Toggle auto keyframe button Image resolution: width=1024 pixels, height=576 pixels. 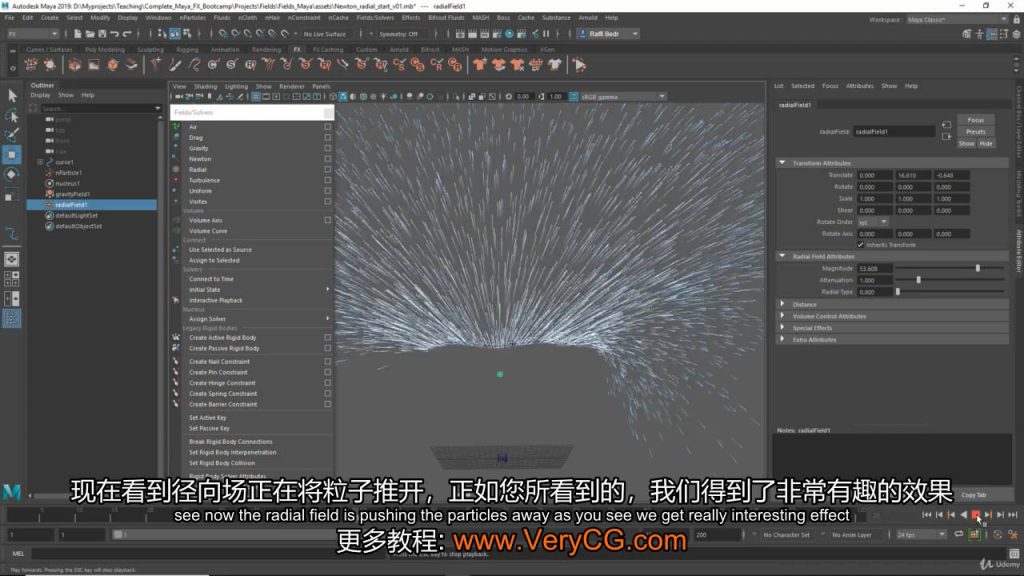click(974, 535)
